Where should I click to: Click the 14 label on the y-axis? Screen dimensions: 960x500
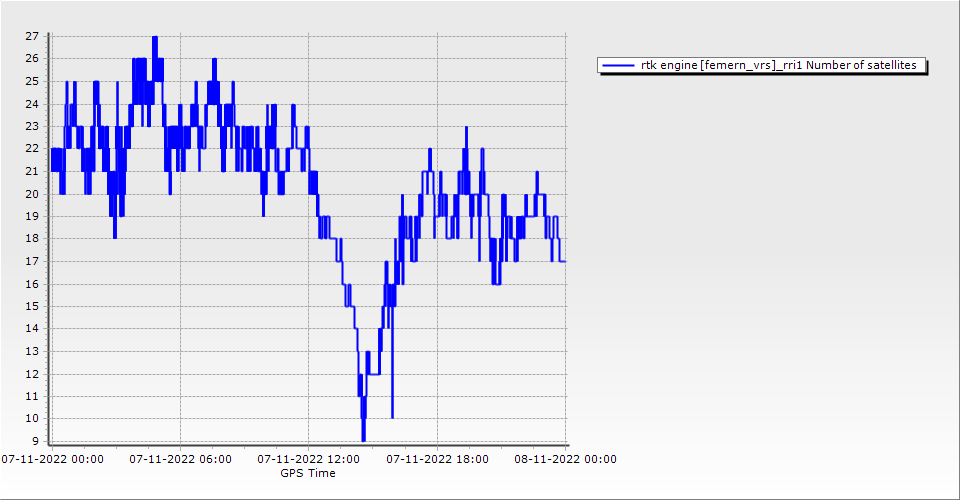[x=31, y=329]
